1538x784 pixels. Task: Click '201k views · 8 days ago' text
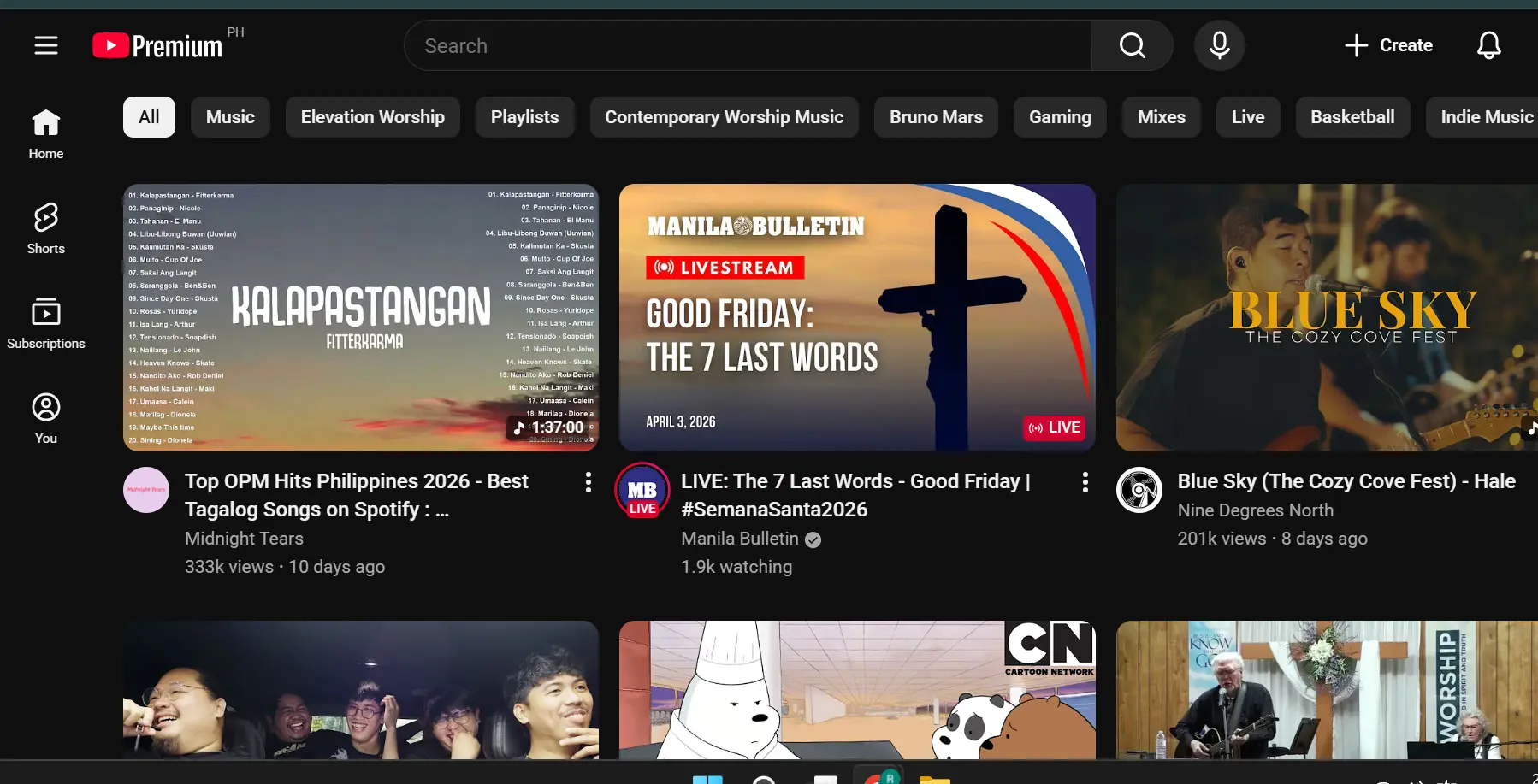pyautogui.click(x=1273, y=539)
